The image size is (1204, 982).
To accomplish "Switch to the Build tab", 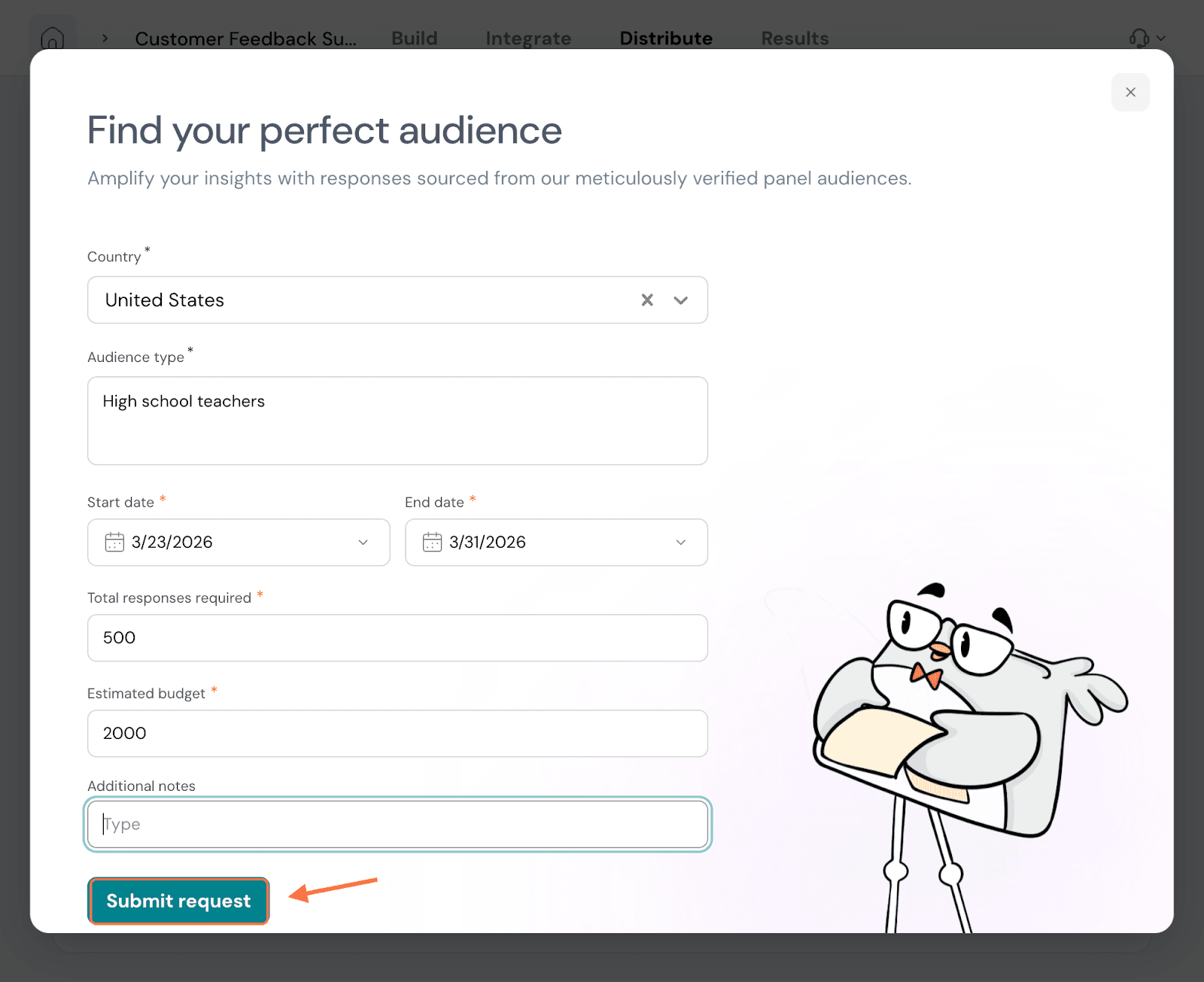I will pyautogui.click(x=414, y=38).
